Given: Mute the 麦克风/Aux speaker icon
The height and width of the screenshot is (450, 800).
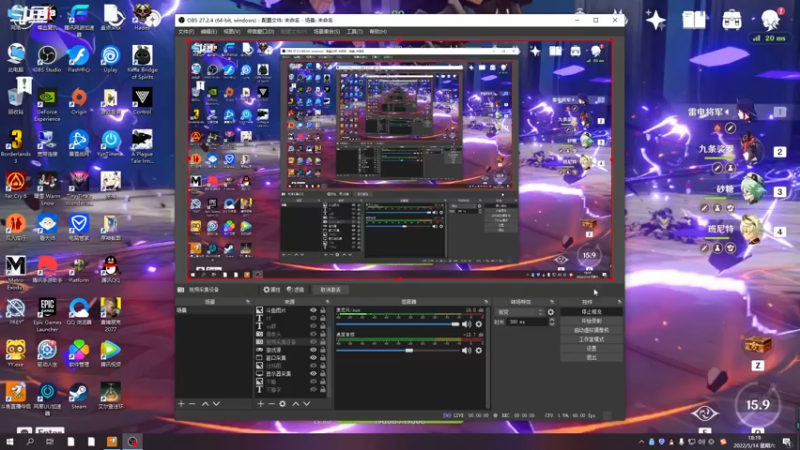Looking at the screenshot, I should coord(466,324).
